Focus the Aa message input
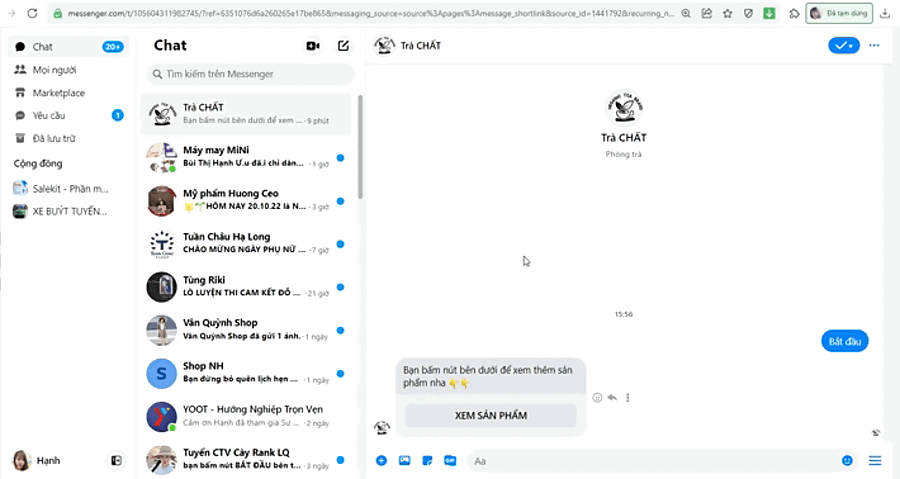Screen dimensions: 900x479 (653, 461)
